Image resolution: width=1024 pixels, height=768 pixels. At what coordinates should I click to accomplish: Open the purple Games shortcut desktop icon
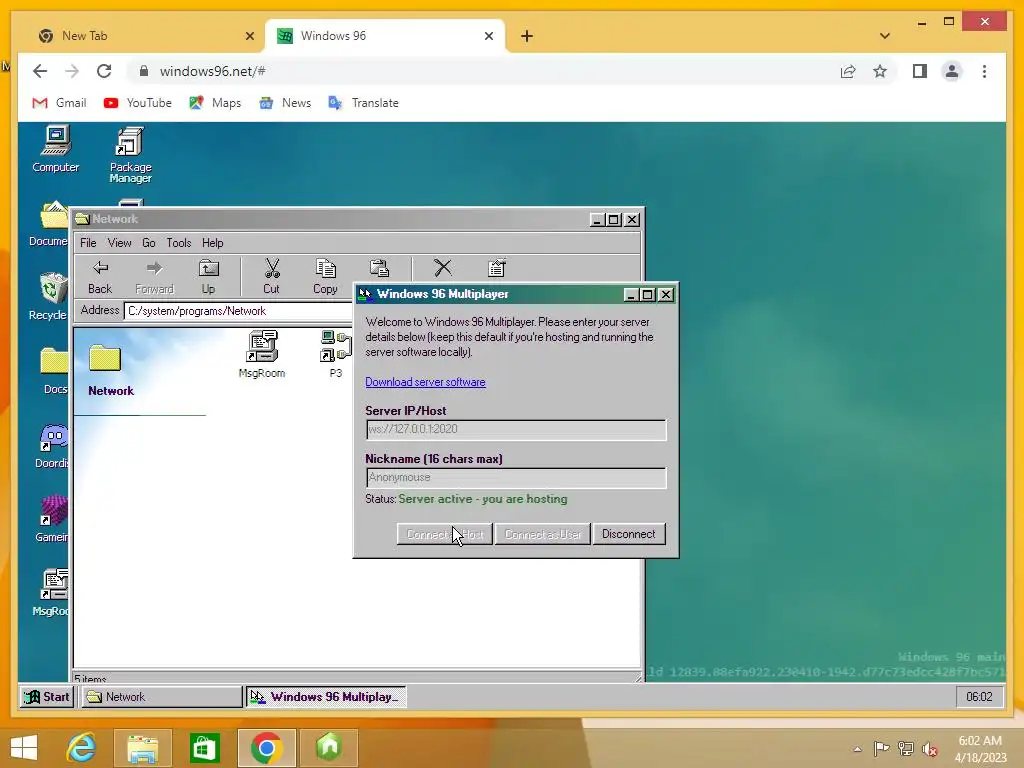pos(52,519)
